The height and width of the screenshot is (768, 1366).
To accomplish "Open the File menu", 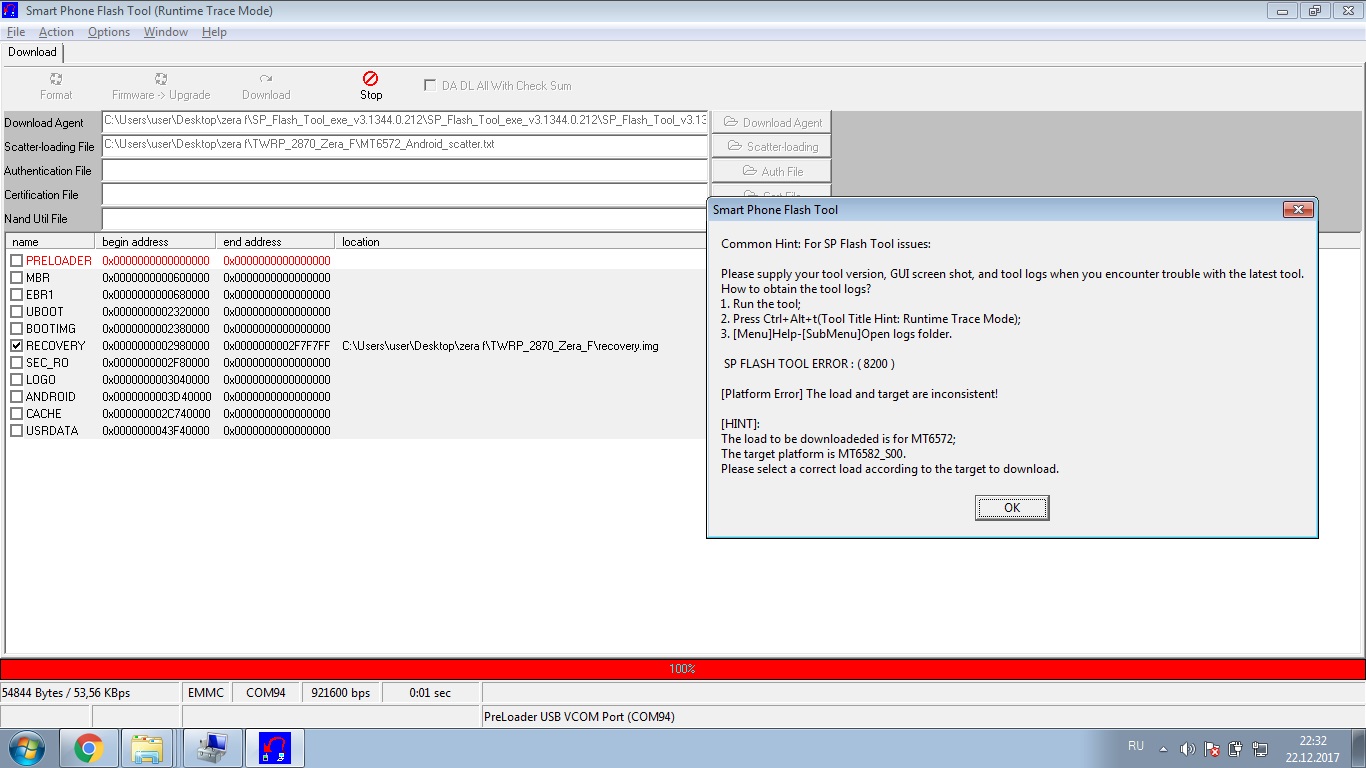I will (x=16, y=32).
